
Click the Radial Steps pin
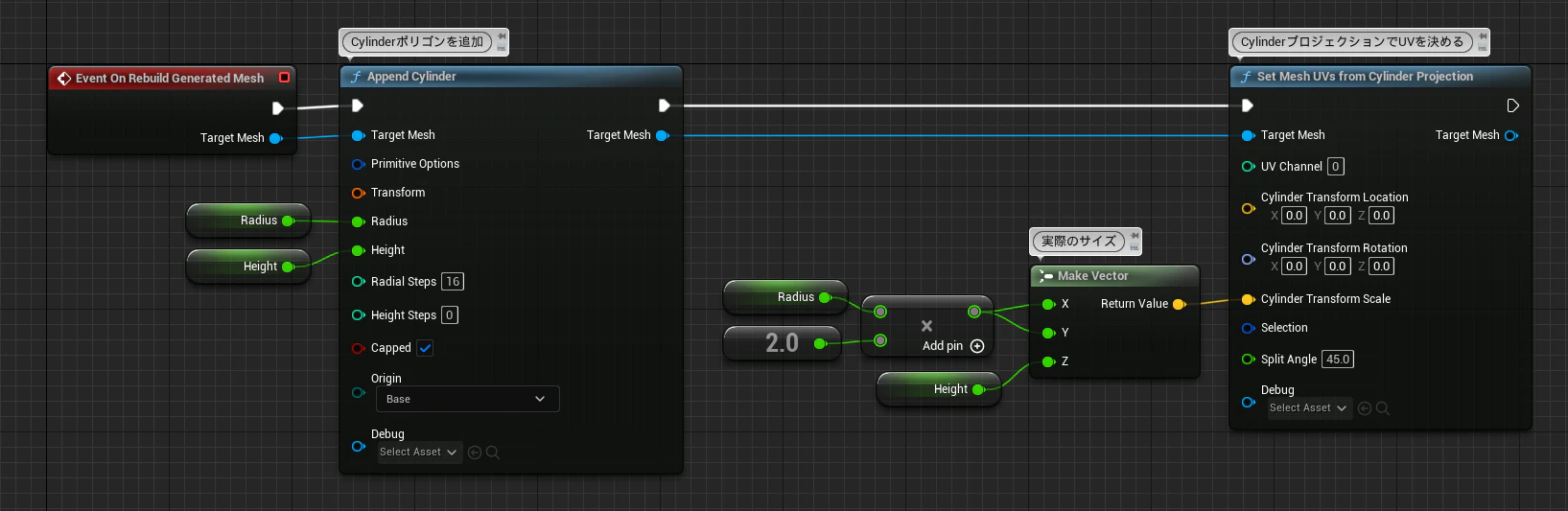pyautogui.click(x=359, y=282)
